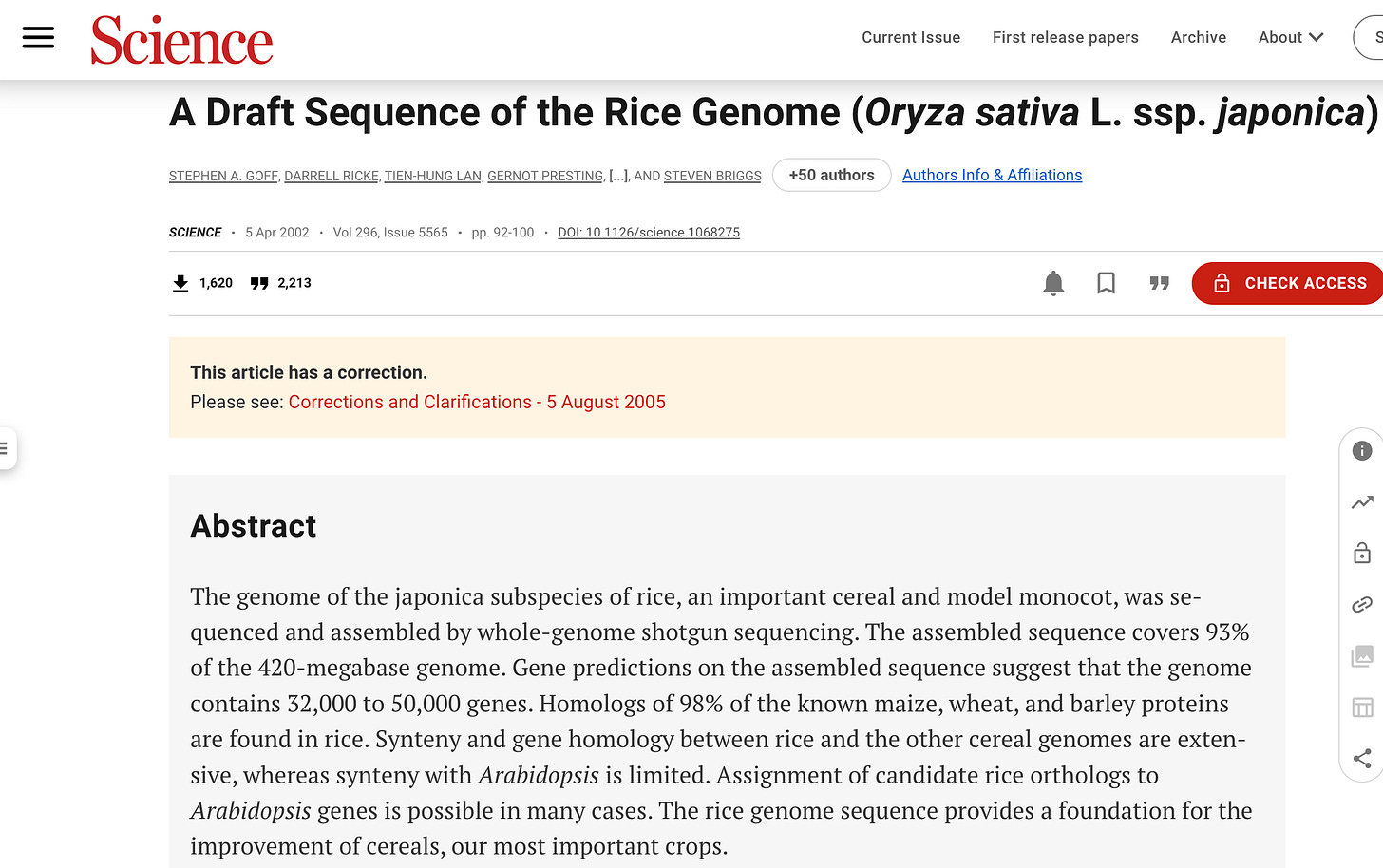
Task: Click the access lock icon in sidebar
Action: (x=1362, y=553)
